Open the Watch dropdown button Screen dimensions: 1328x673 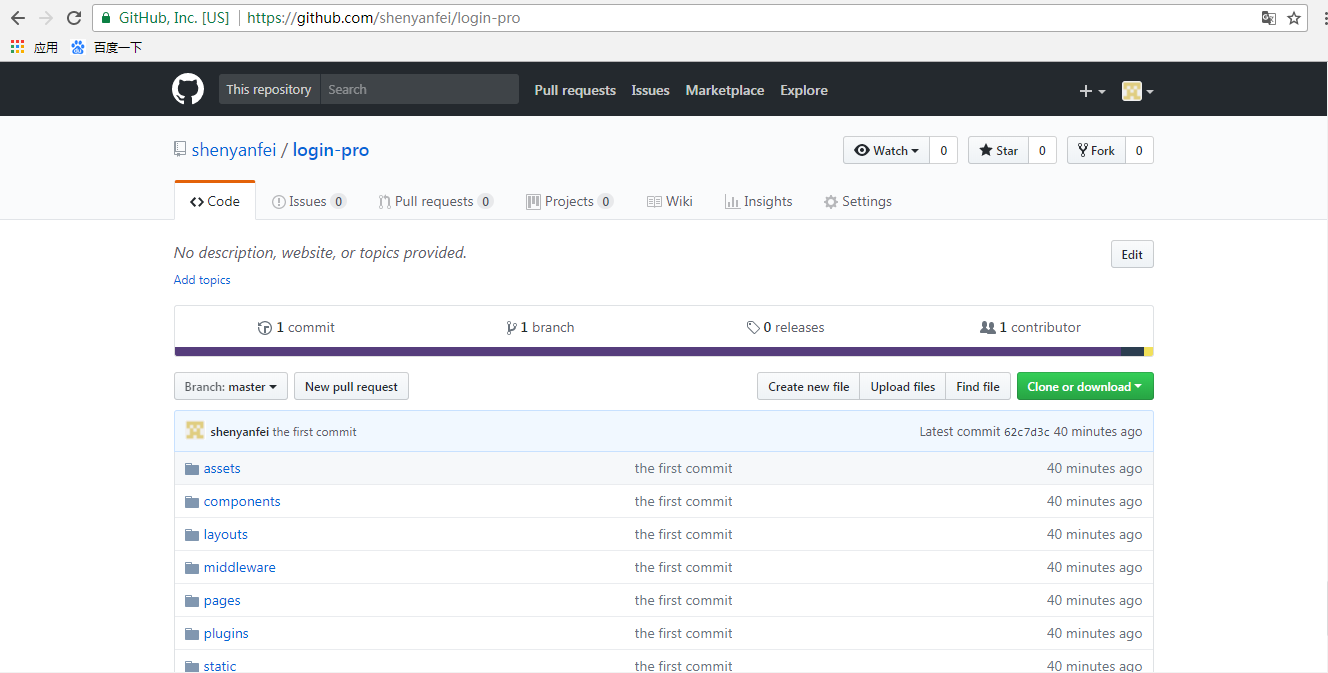886,150
